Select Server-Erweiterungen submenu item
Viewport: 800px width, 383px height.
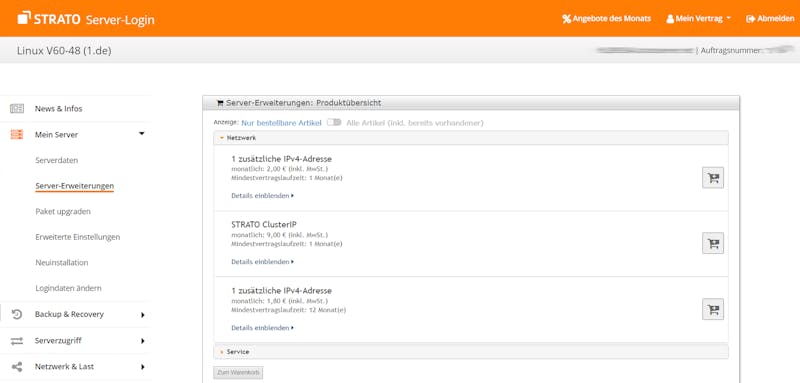pyautogui.click(x=74, y=186)
